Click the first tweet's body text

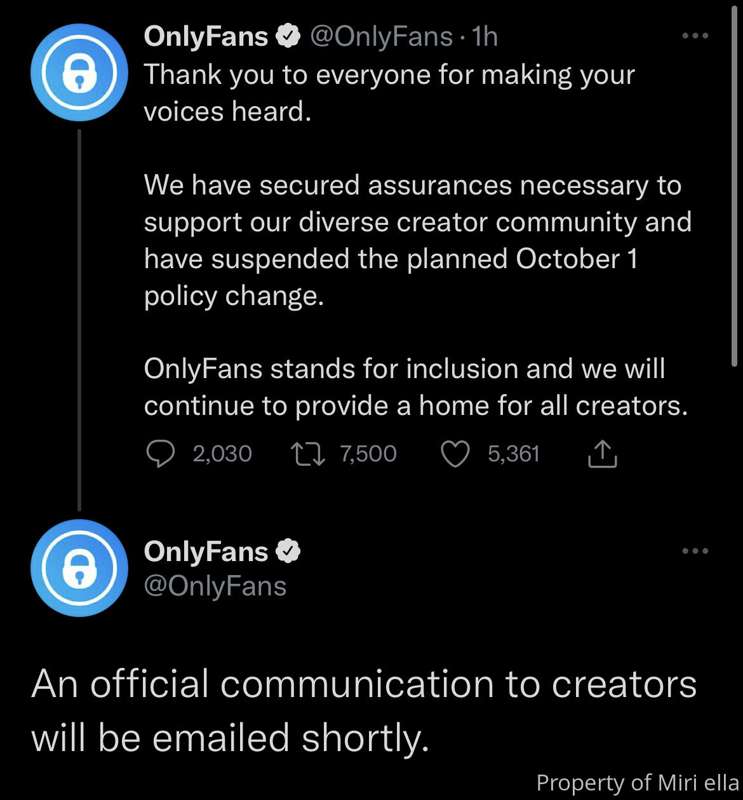pyautogui.click(x=417, y=240)
